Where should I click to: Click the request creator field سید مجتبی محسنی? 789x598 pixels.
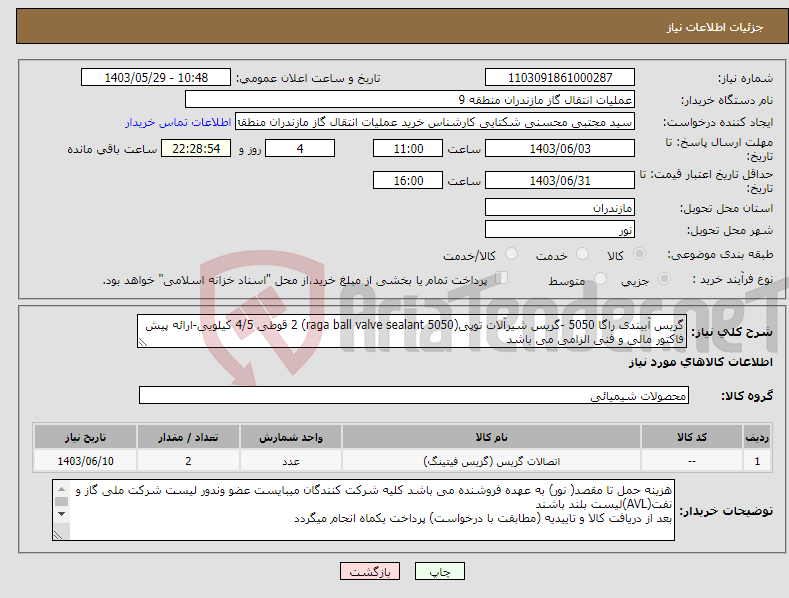(435, 122)
